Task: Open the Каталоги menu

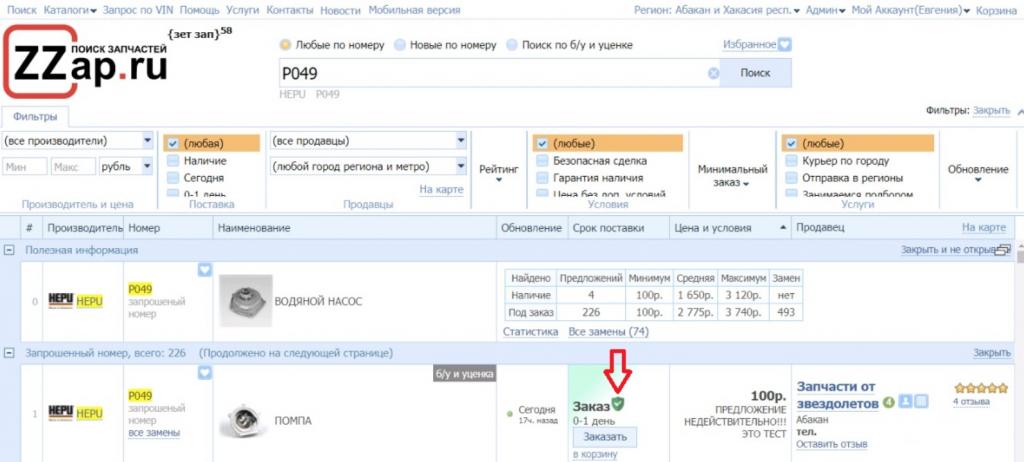Action: [x=75, y=10]
